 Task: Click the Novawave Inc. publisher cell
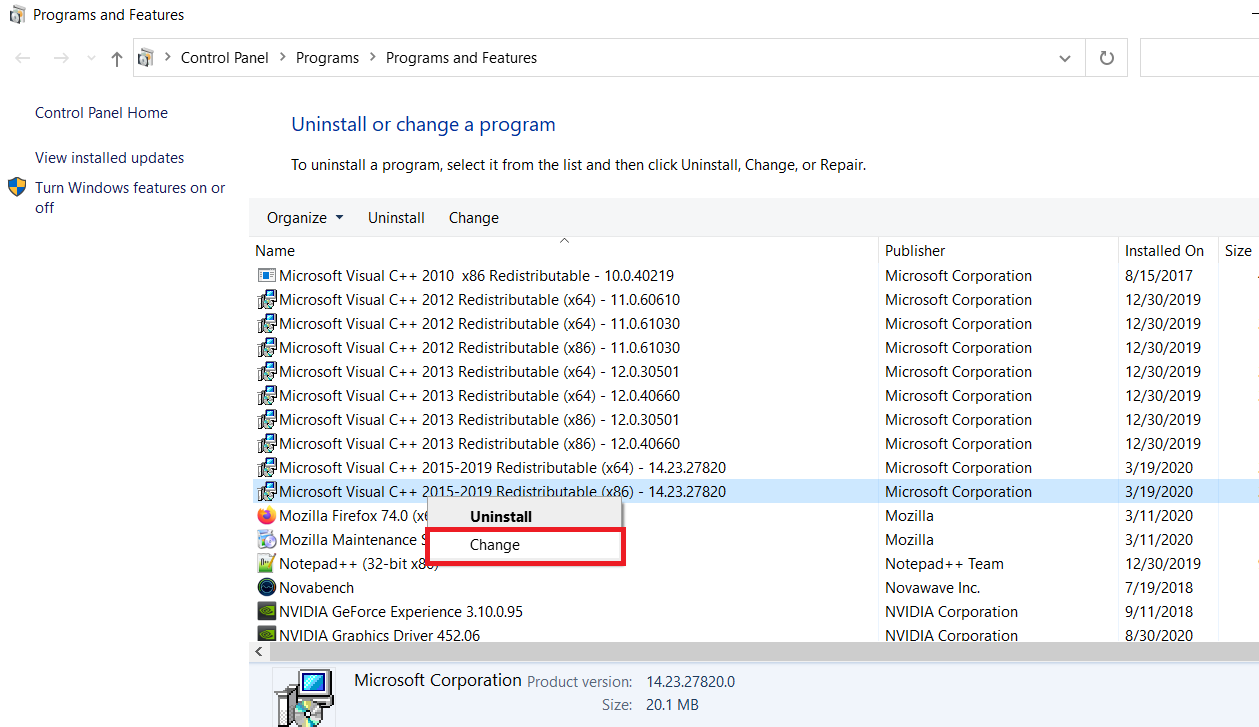(x=933, y=588)
